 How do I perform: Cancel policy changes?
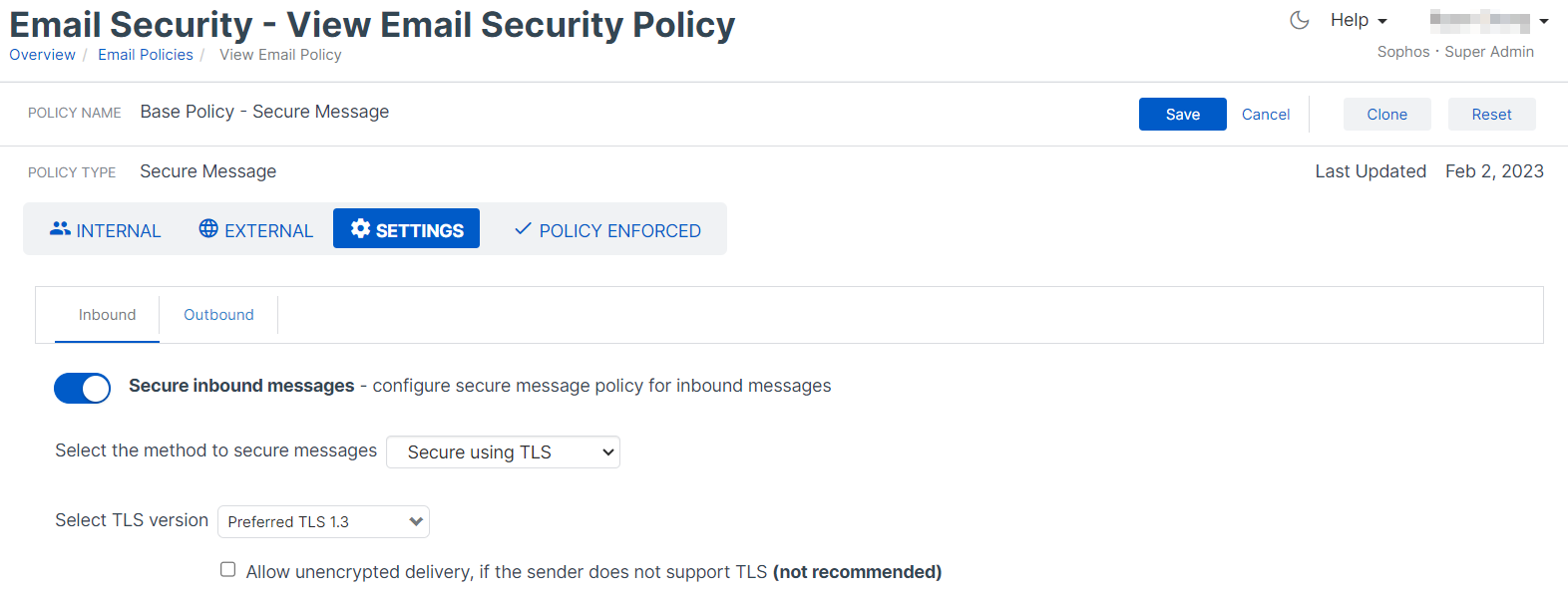click(1265, 115)
